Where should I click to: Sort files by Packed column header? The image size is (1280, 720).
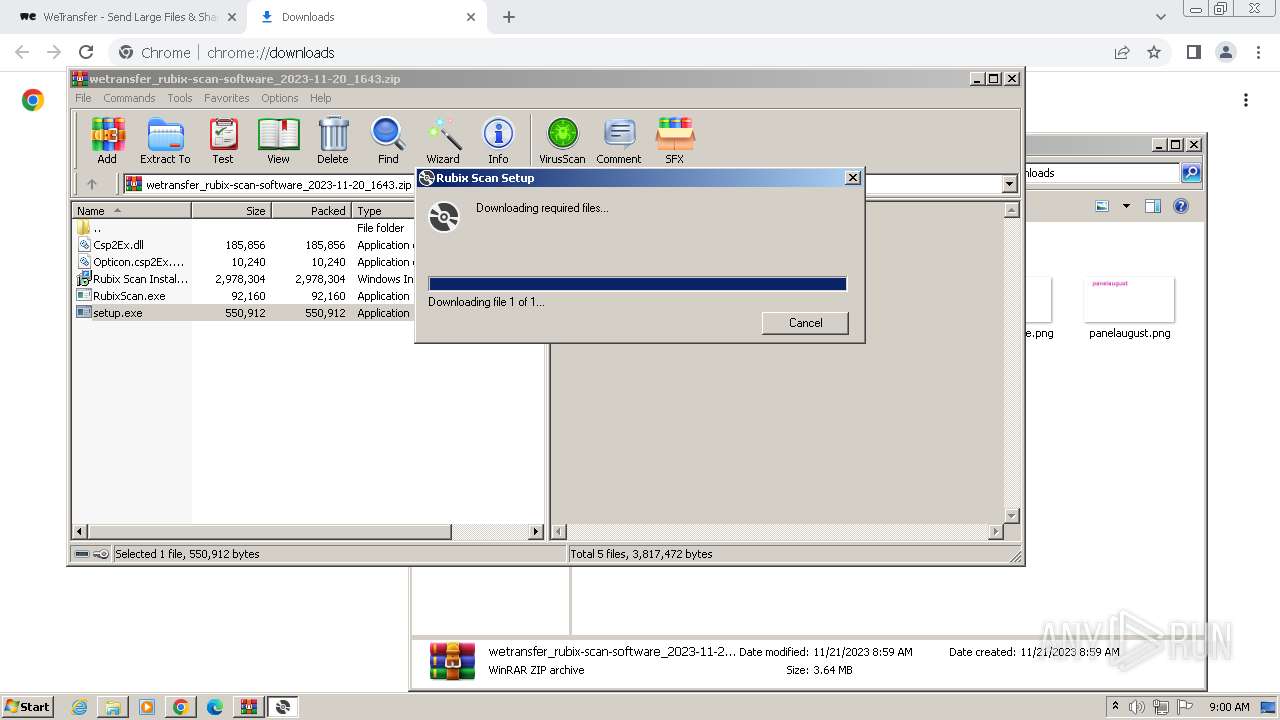pyautogui.click(x=311, y=211)
